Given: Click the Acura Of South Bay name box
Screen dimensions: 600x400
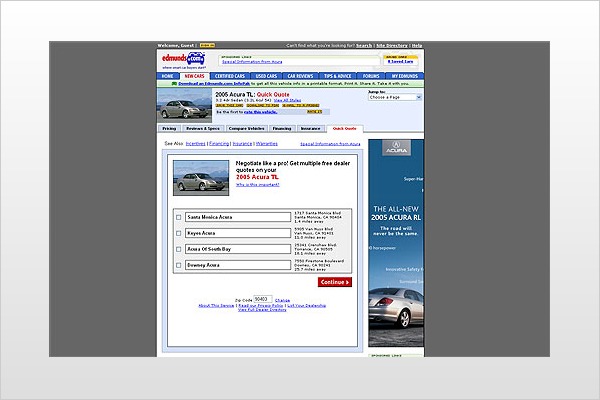Looking at the screenshot, I should (x=238, y=249).
